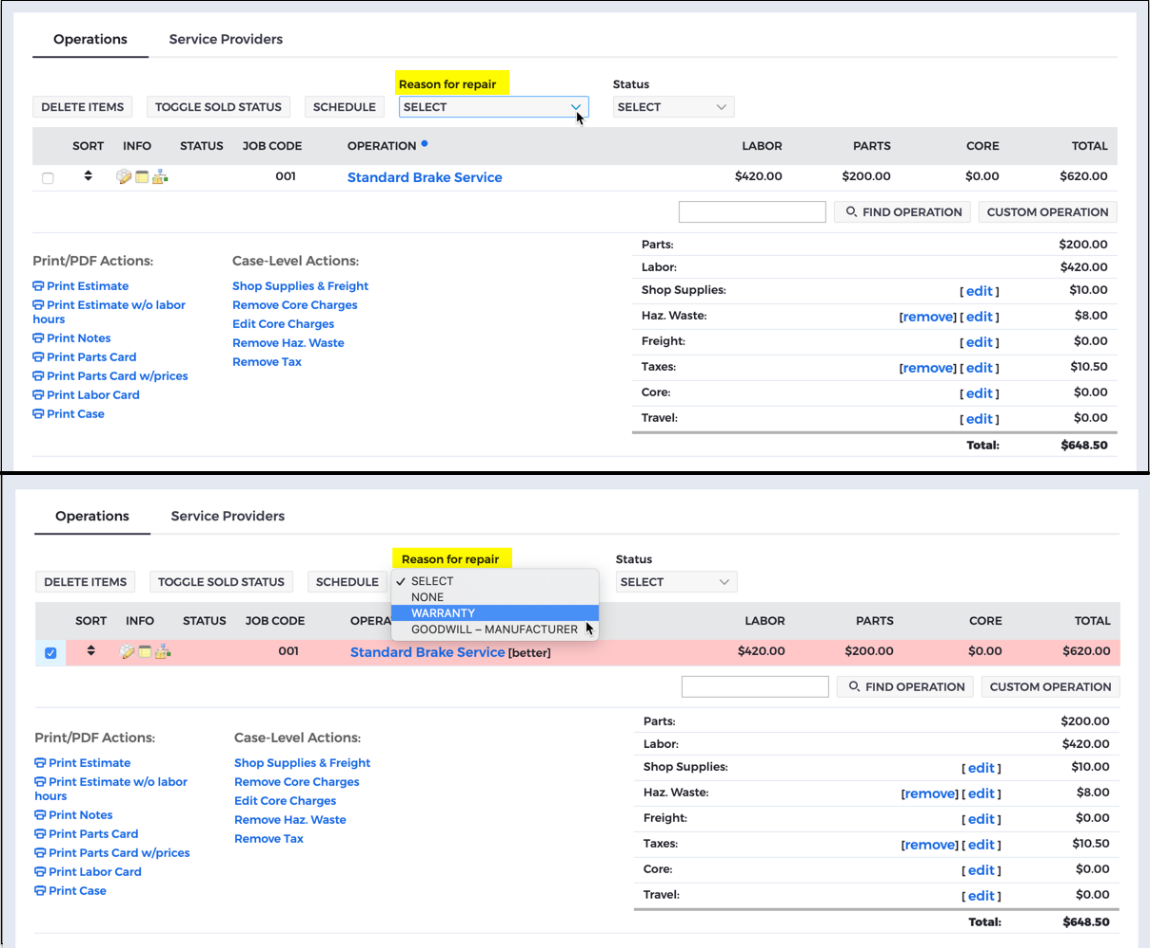Click DELETE ITEMS button in upper panel
This screenshot has height=948, width=1150.
tap(83, 107)
